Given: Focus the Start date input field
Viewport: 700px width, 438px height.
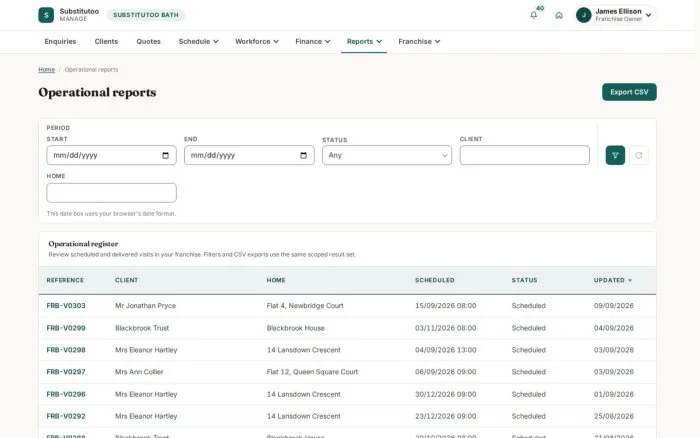Looking at the screenshot, I should point(111,155).
